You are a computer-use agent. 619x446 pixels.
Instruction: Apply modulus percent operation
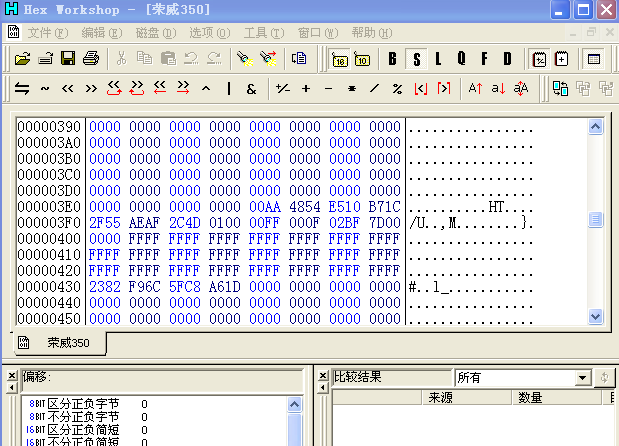(x=398, y=89)
